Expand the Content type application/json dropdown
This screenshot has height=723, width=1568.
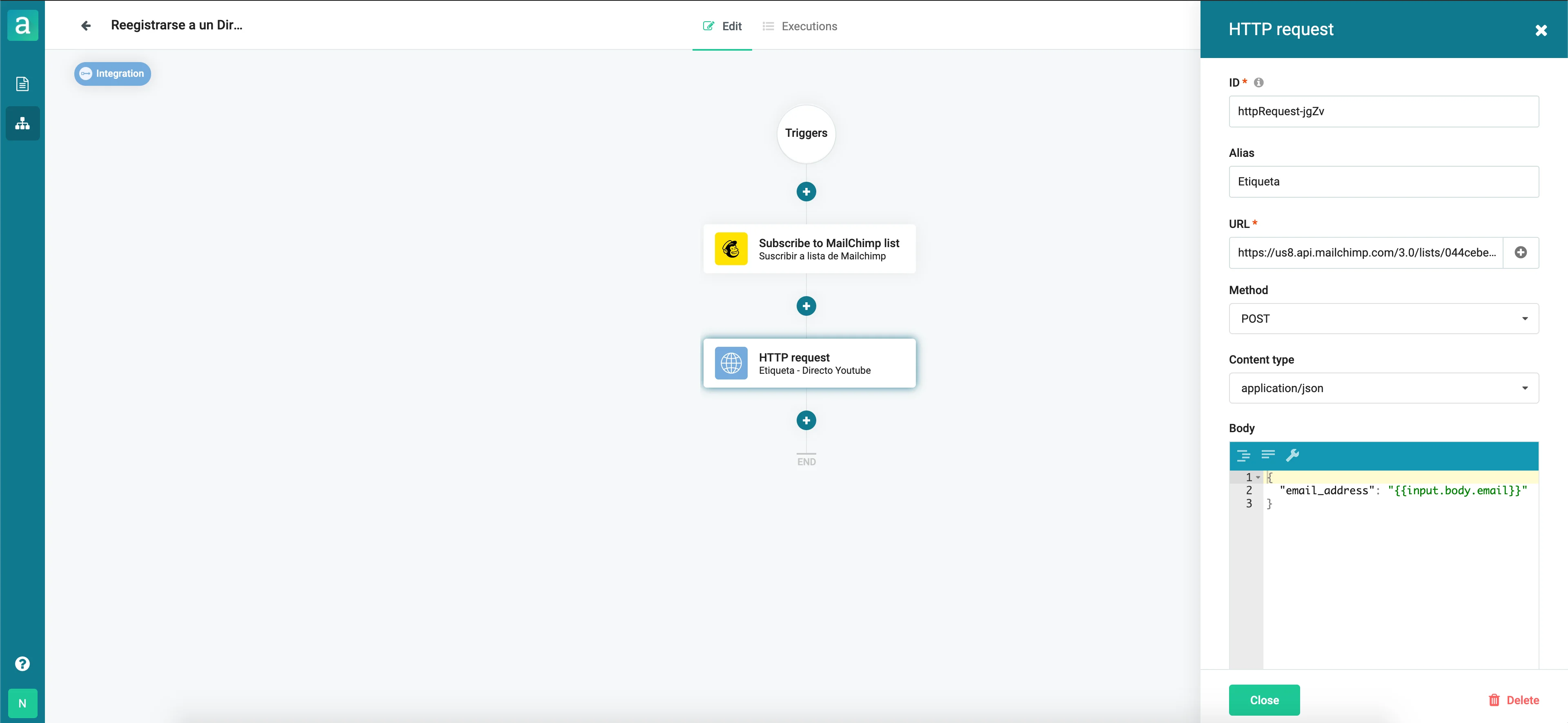(x=1383, y=388)
